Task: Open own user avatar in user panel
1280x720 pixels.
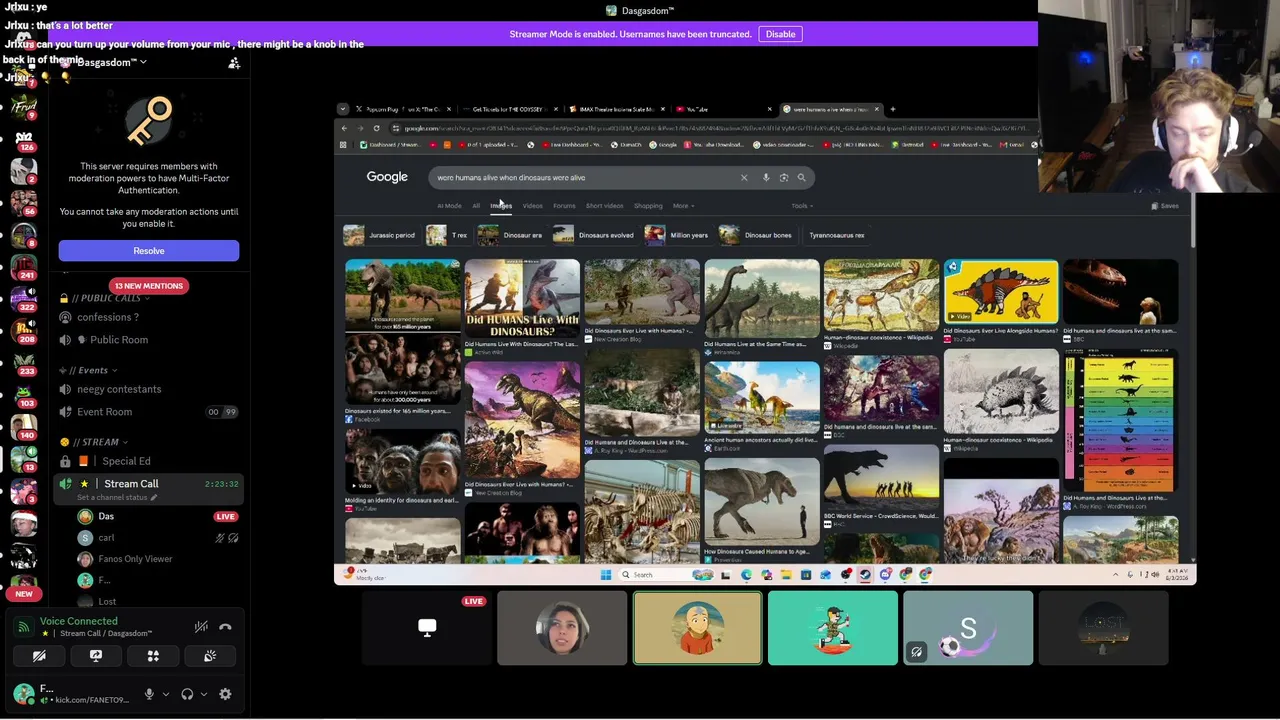Action: 22,694
